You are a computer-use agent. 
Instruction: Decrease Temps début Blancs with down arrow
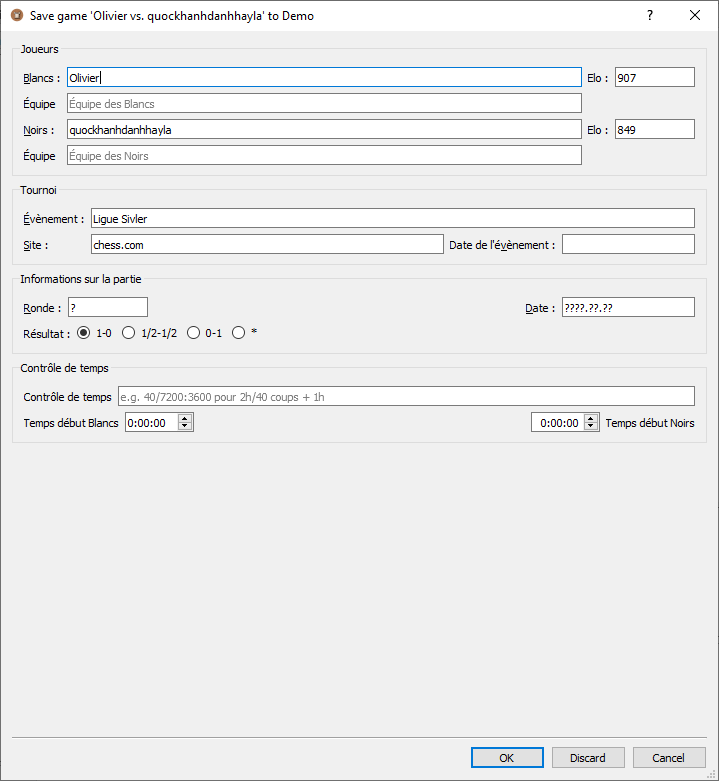(x=184, y=427)
